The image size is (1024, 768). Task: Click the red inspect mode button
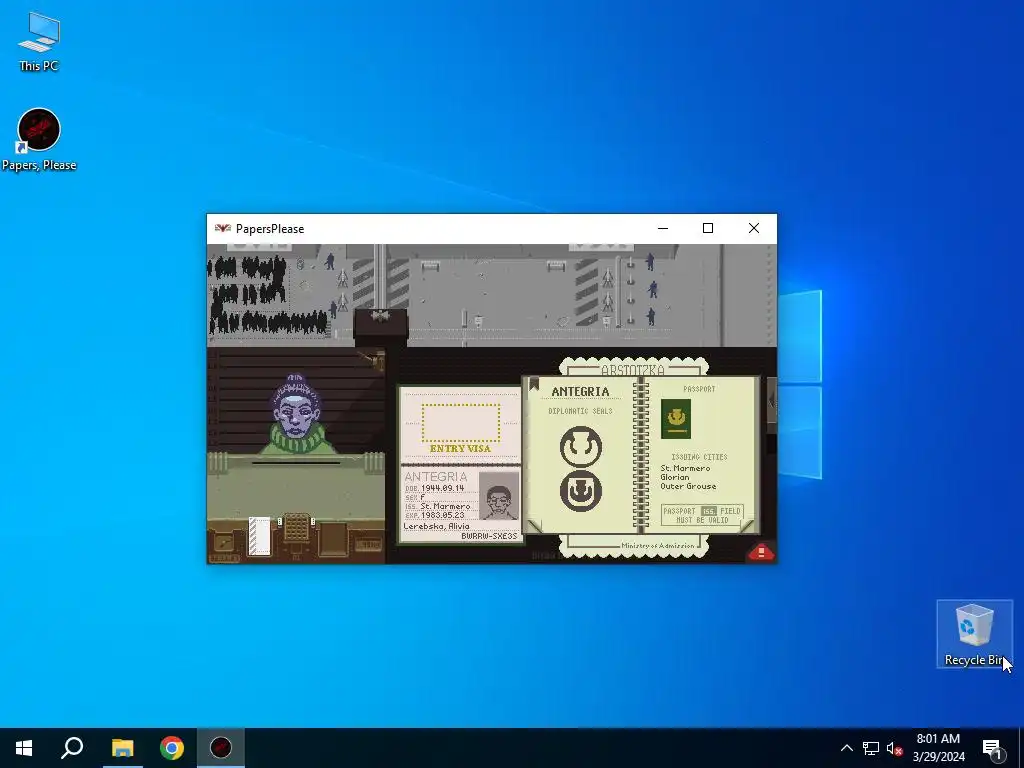[x=760, y=552]
